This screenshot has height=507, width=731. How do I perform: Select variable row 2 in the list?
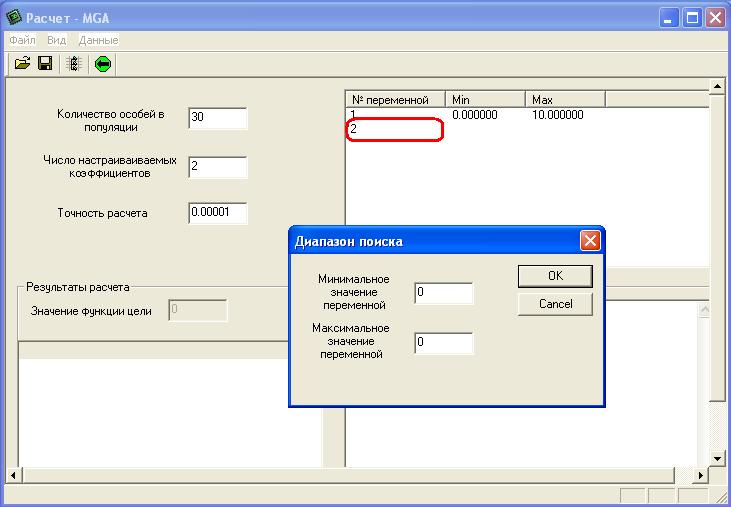(393, 129)
